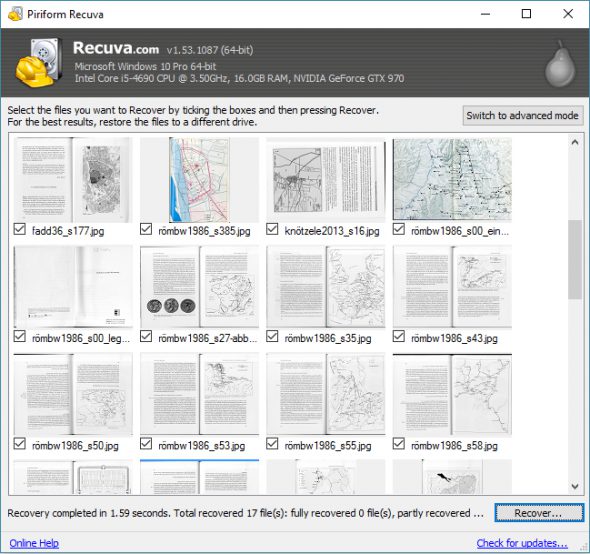This screenshot has height=554, width=590.
Task: Click the vertical scrollbar thumb
Action: [x=575, y=260]
